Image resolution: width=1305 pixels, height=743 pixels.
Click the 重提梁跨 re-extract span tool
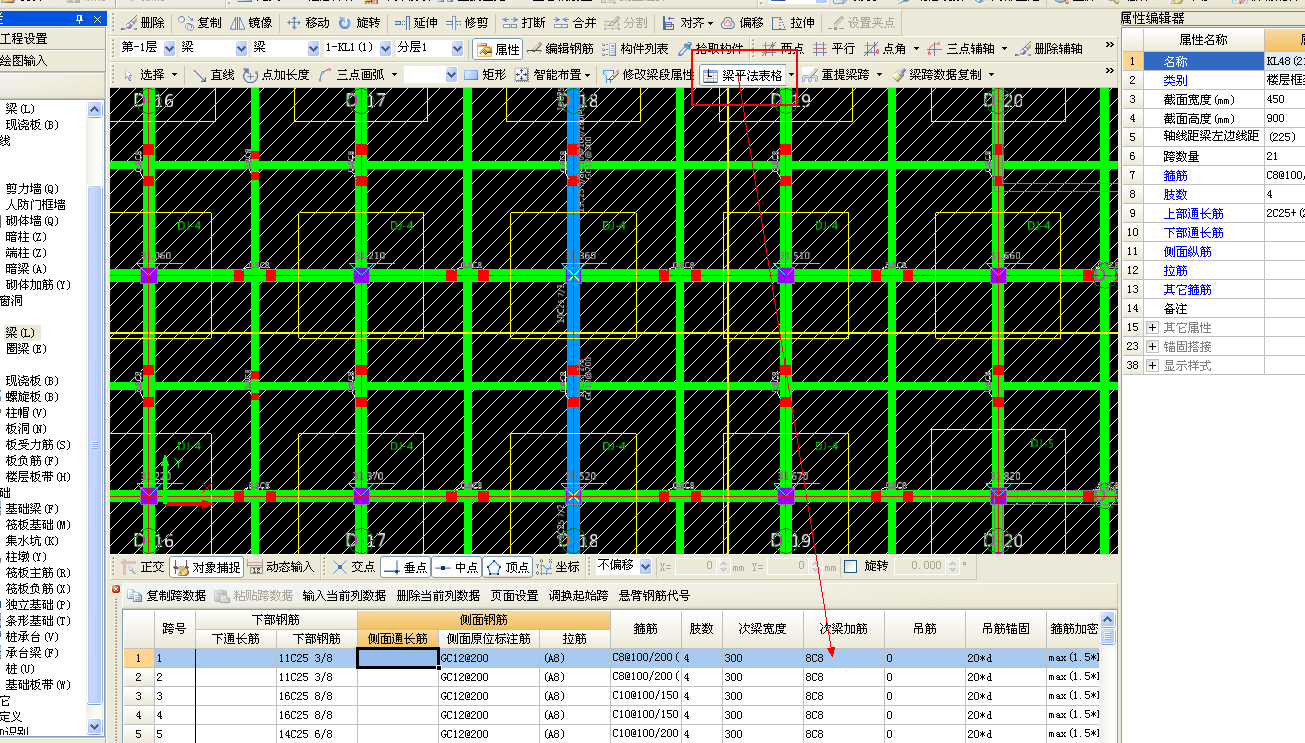[x=836, y=75]
